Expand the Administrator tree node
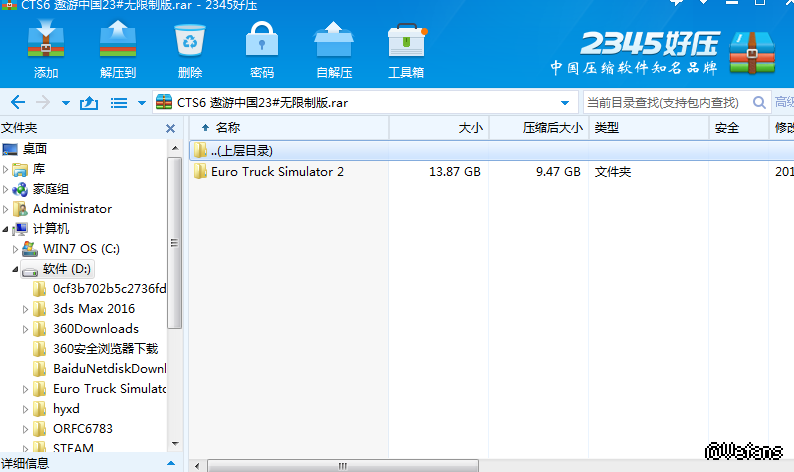The width and height of the screenshot is (794, 472). tap(6, 209)
